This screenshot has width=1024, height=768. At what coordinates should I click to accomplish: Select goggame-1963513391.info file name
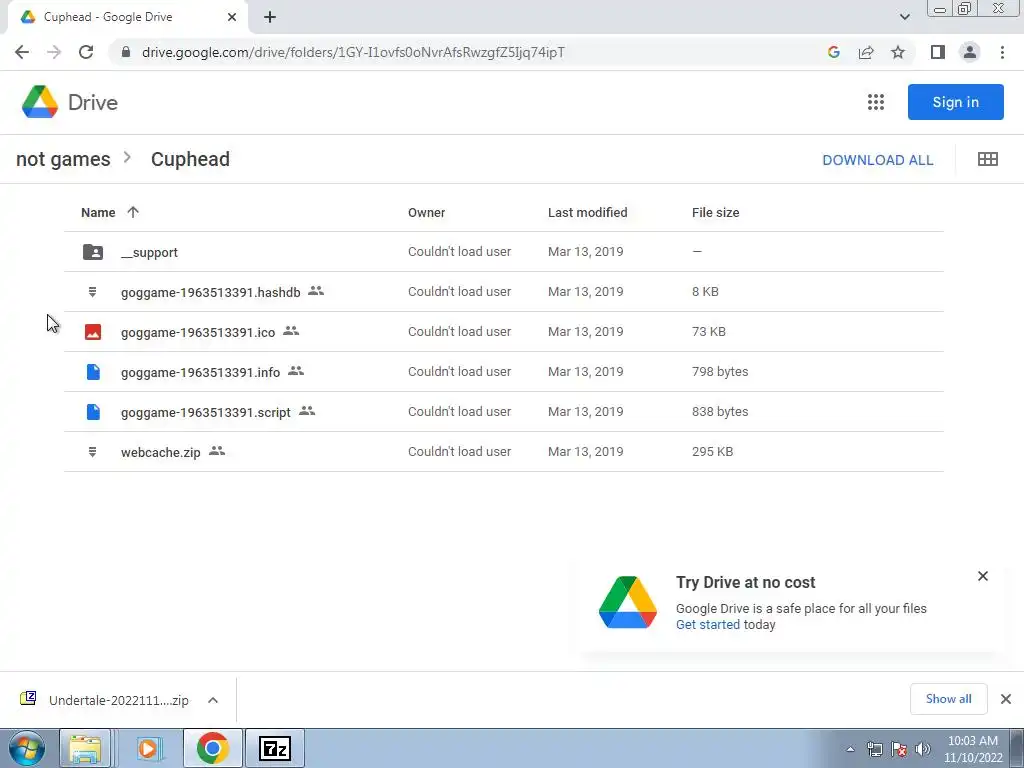[x=200, y=372]
